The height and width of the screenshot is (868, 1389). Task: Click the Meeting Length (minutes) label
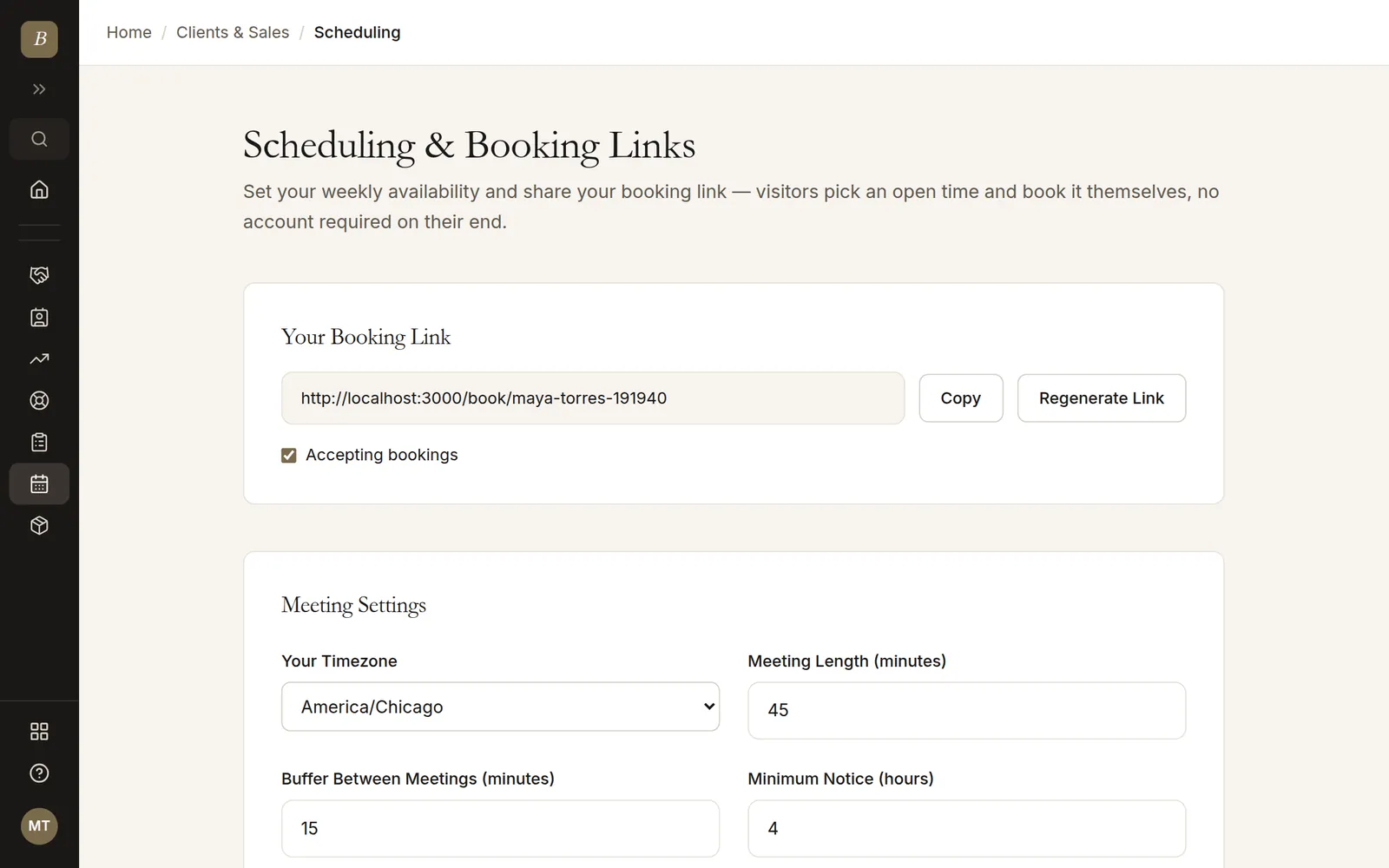tap(846, 661)
